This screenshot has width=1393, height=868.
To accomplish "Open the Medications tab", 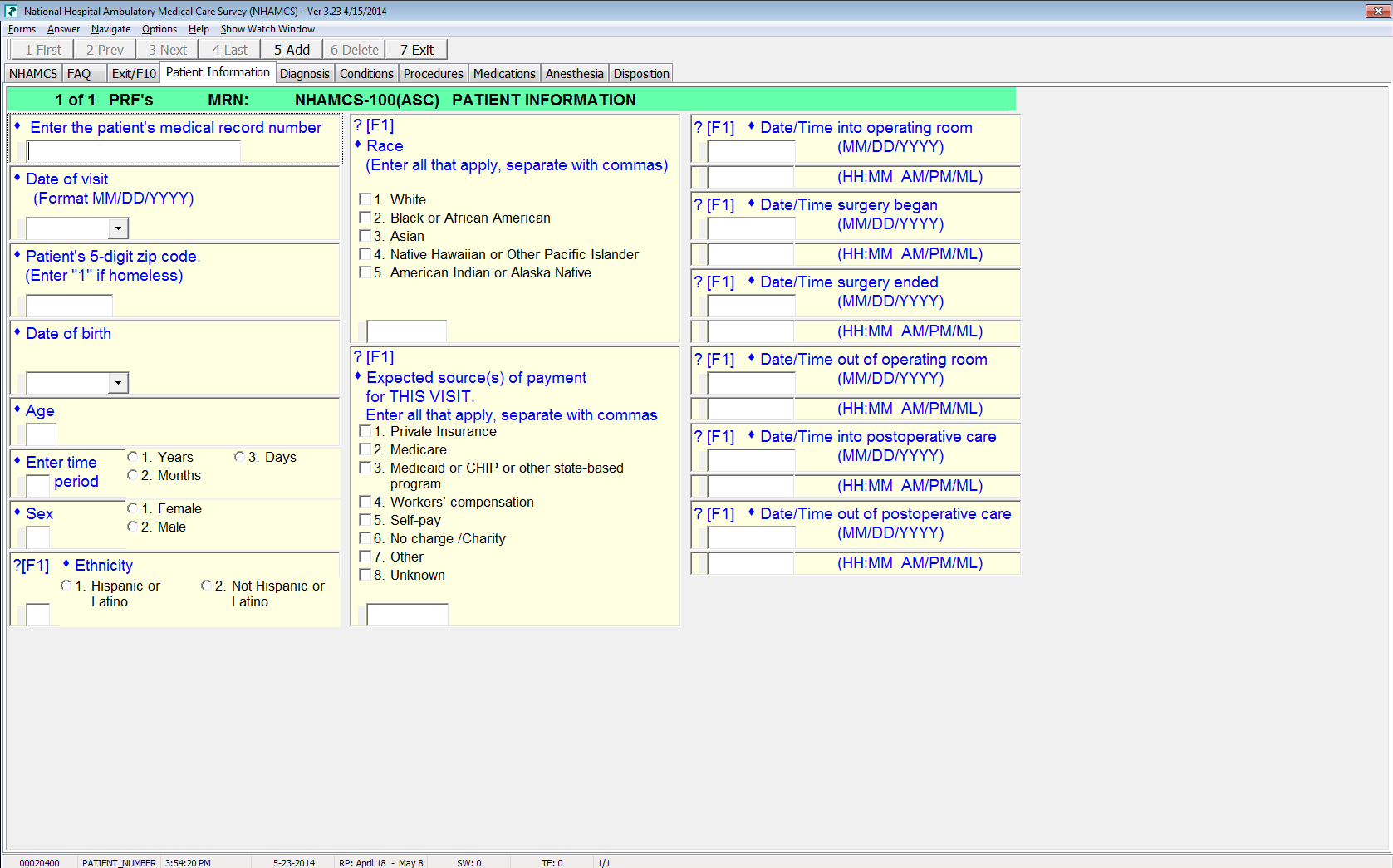I will coord(503,74).
